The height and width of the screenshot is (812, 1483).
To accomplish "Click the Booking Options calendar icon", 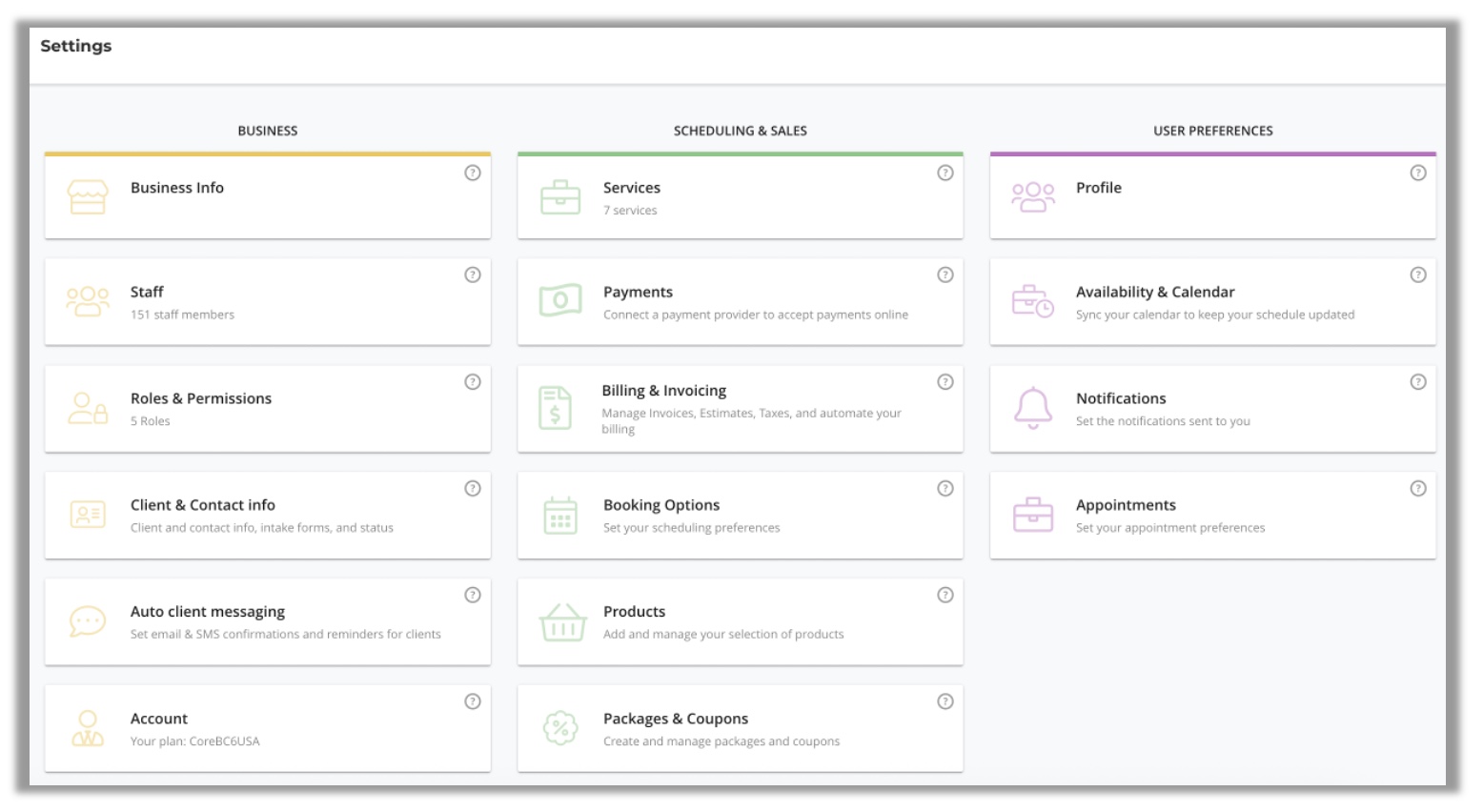I will pos(560,516).
